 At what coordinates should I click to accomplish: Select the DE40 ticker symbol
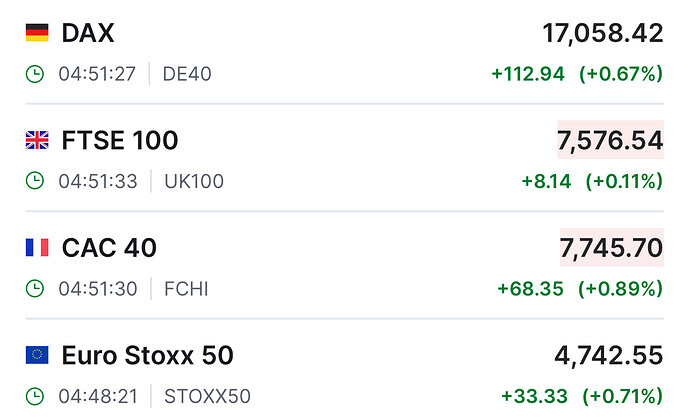187,73
